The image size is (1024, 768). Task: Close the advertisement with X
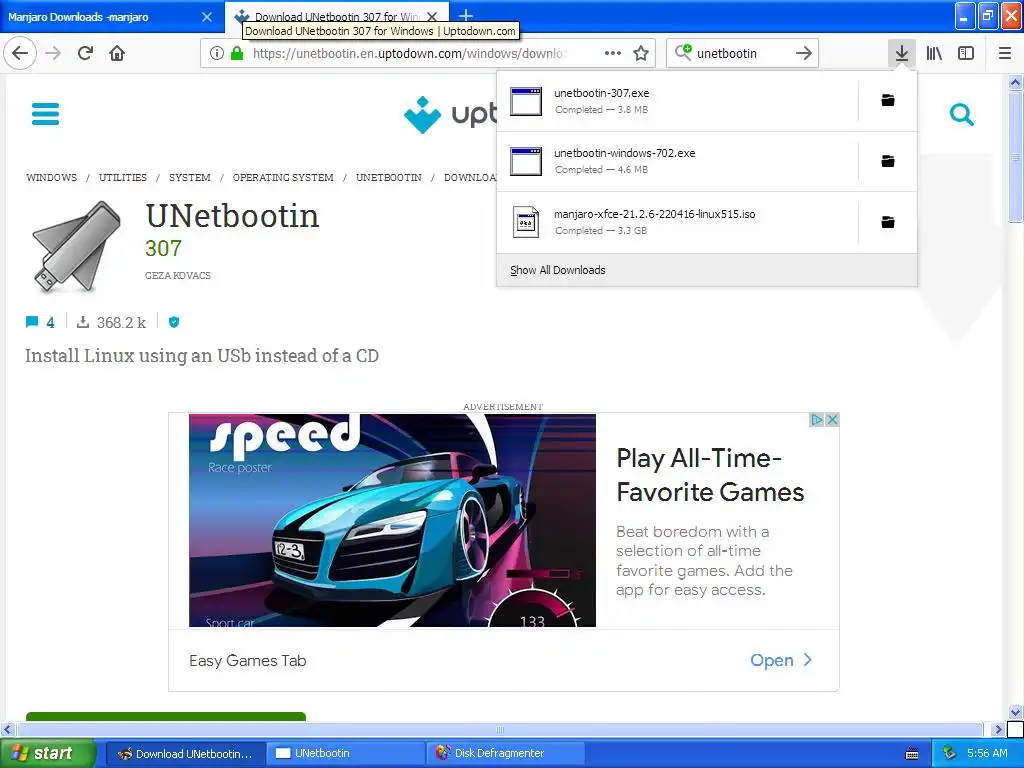point(832,419)
